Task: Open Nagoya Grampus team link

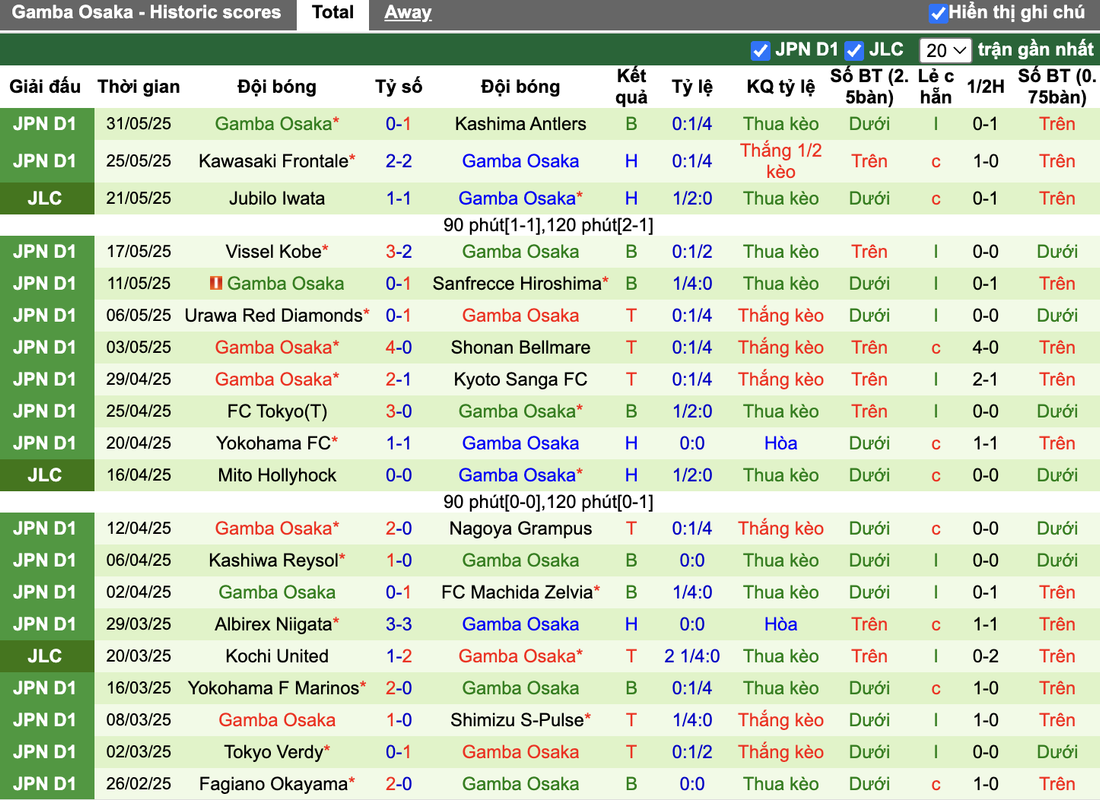Action: 520,528
